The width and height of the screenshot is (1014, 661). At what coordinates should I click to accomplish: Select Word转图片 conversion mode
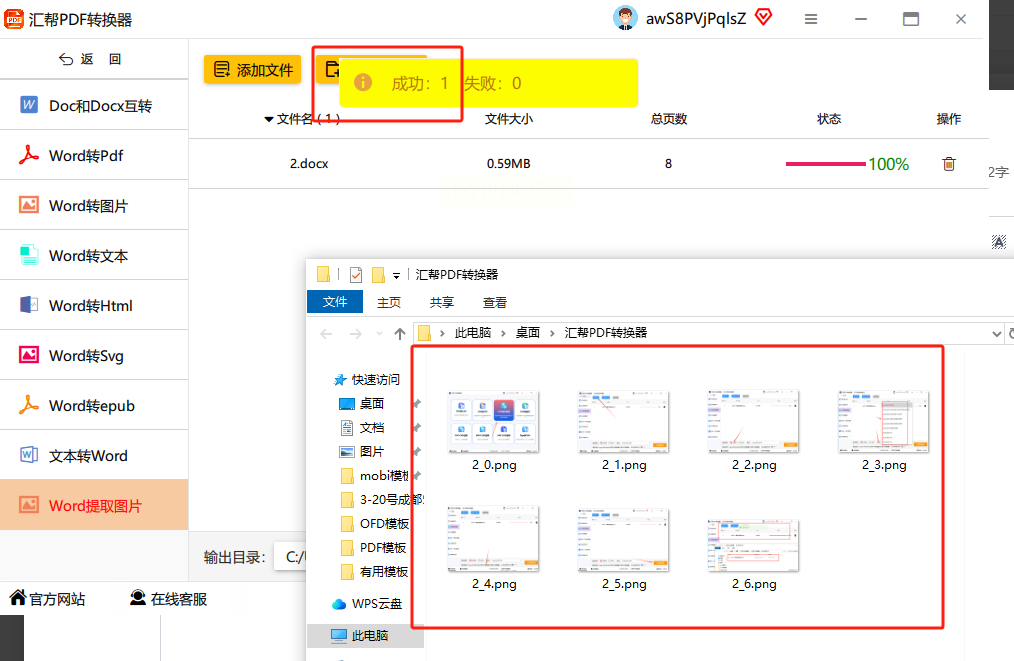pyautogui.click(x=94, y=205)
